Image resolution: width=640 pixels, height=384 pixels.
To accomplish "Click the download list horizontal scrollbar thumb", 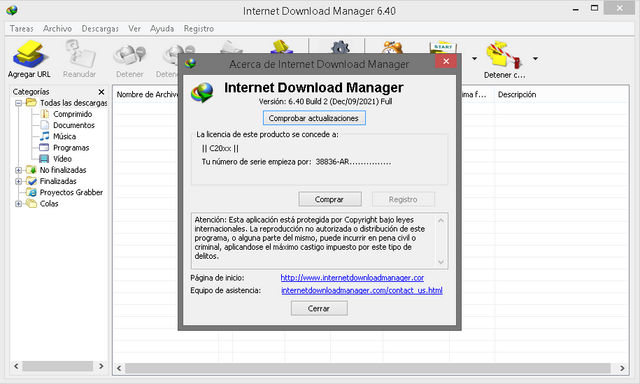I will pyautogui.click(x=368, y=368).
